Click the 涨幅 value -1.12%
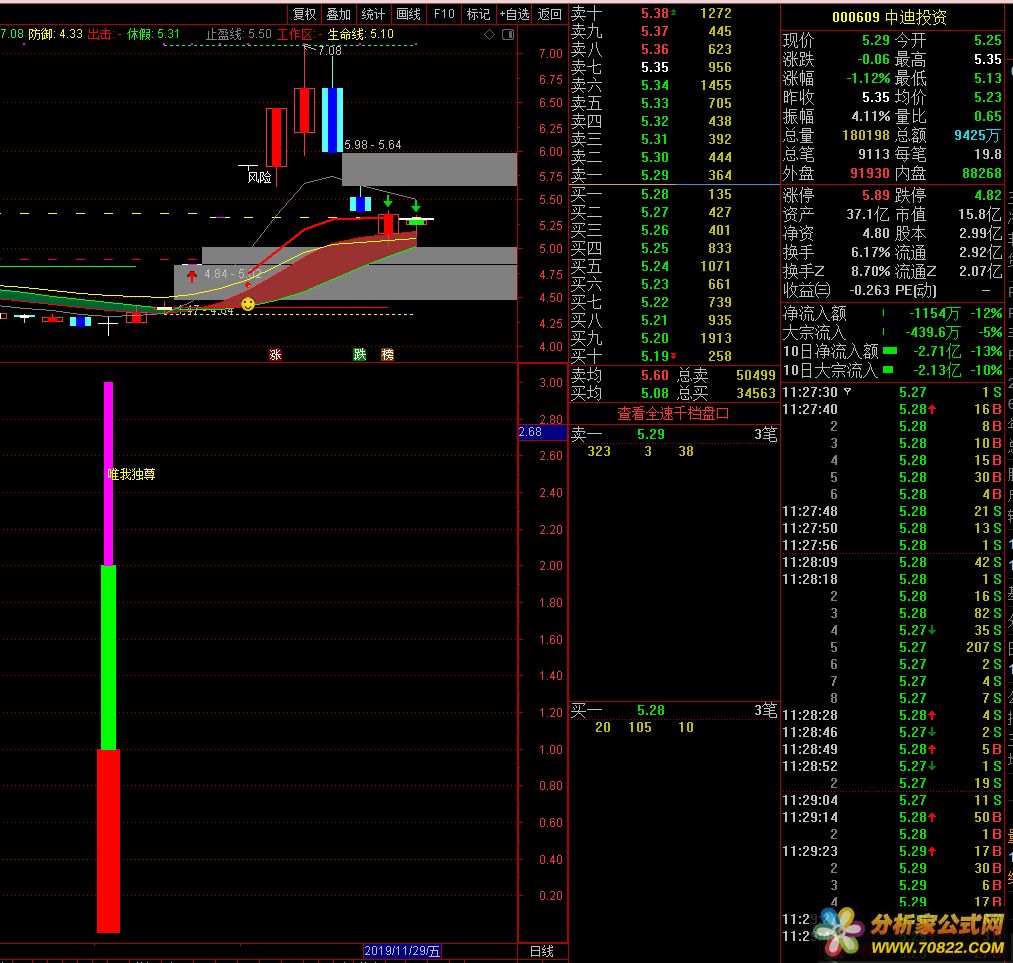 868,78
